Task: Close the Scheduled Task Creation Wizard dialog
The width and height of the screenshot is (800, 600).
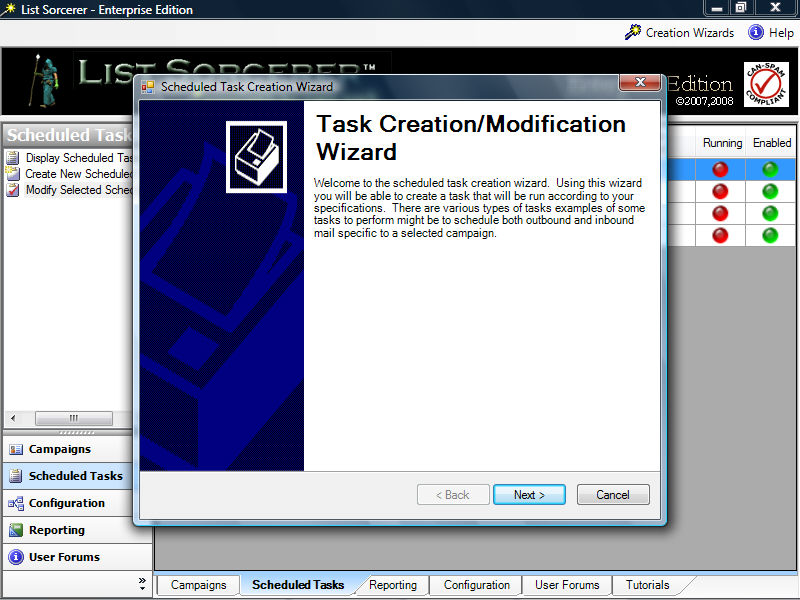Action: pos(639,83)
